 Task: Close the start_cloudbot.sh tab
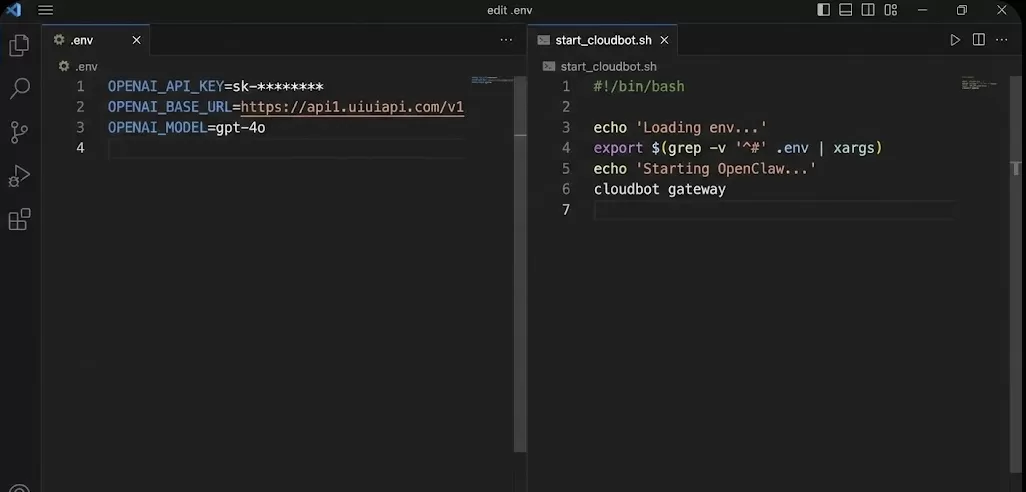[x=664, y=40]
